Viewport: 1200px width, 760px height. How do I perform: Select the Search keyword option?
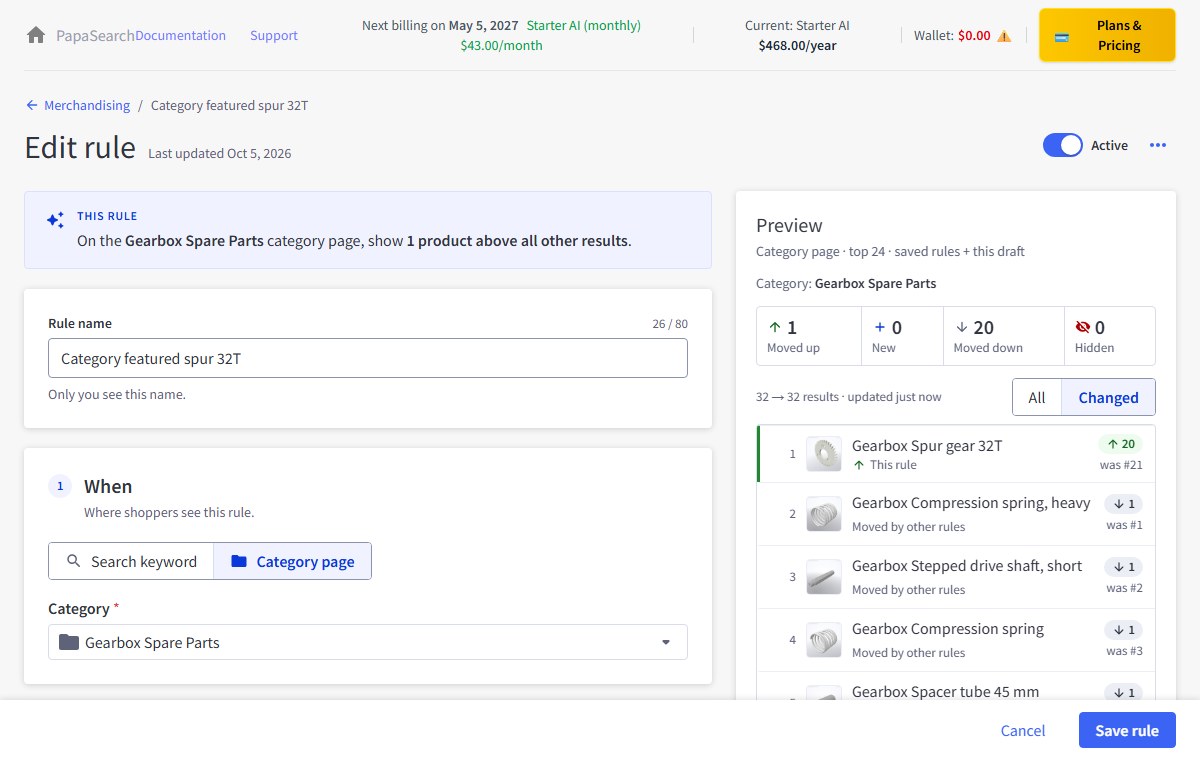131,561
